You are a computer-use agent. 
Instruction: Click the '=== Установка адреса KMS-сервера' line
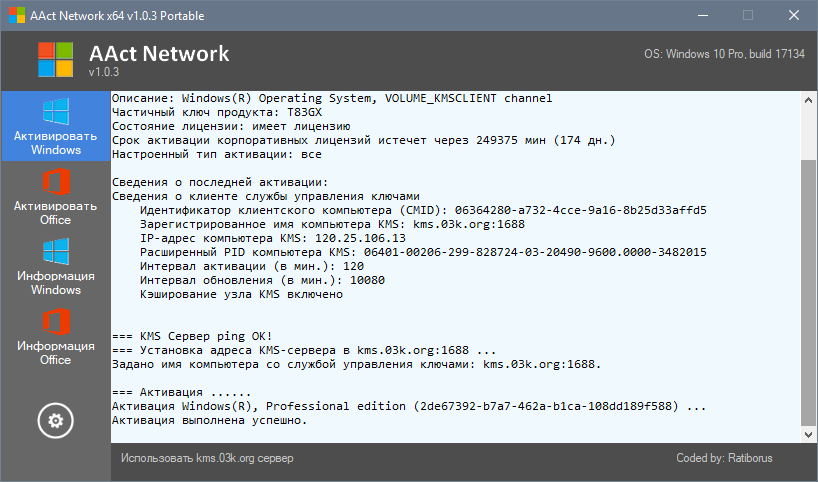click(304, 351)
